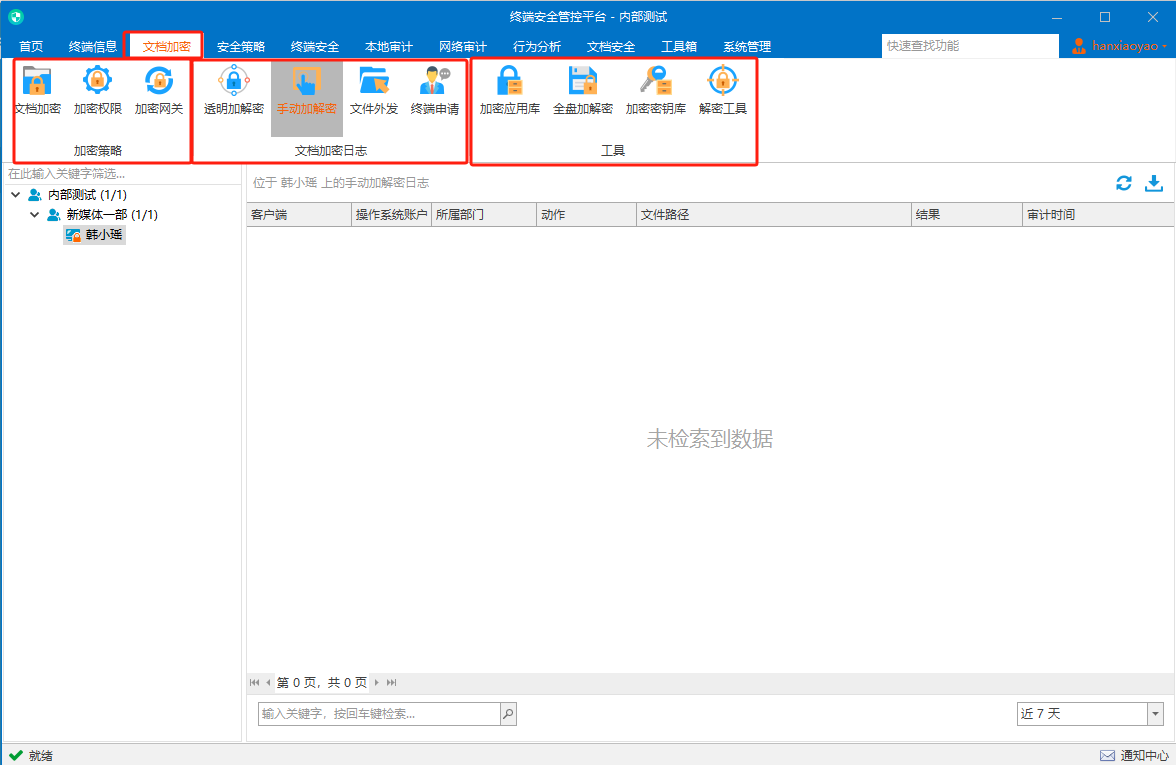Switch to the 网络审计 tab
Image resolution: width=1176 pixels, height=765 pixels.
click(x=463, y=46)
